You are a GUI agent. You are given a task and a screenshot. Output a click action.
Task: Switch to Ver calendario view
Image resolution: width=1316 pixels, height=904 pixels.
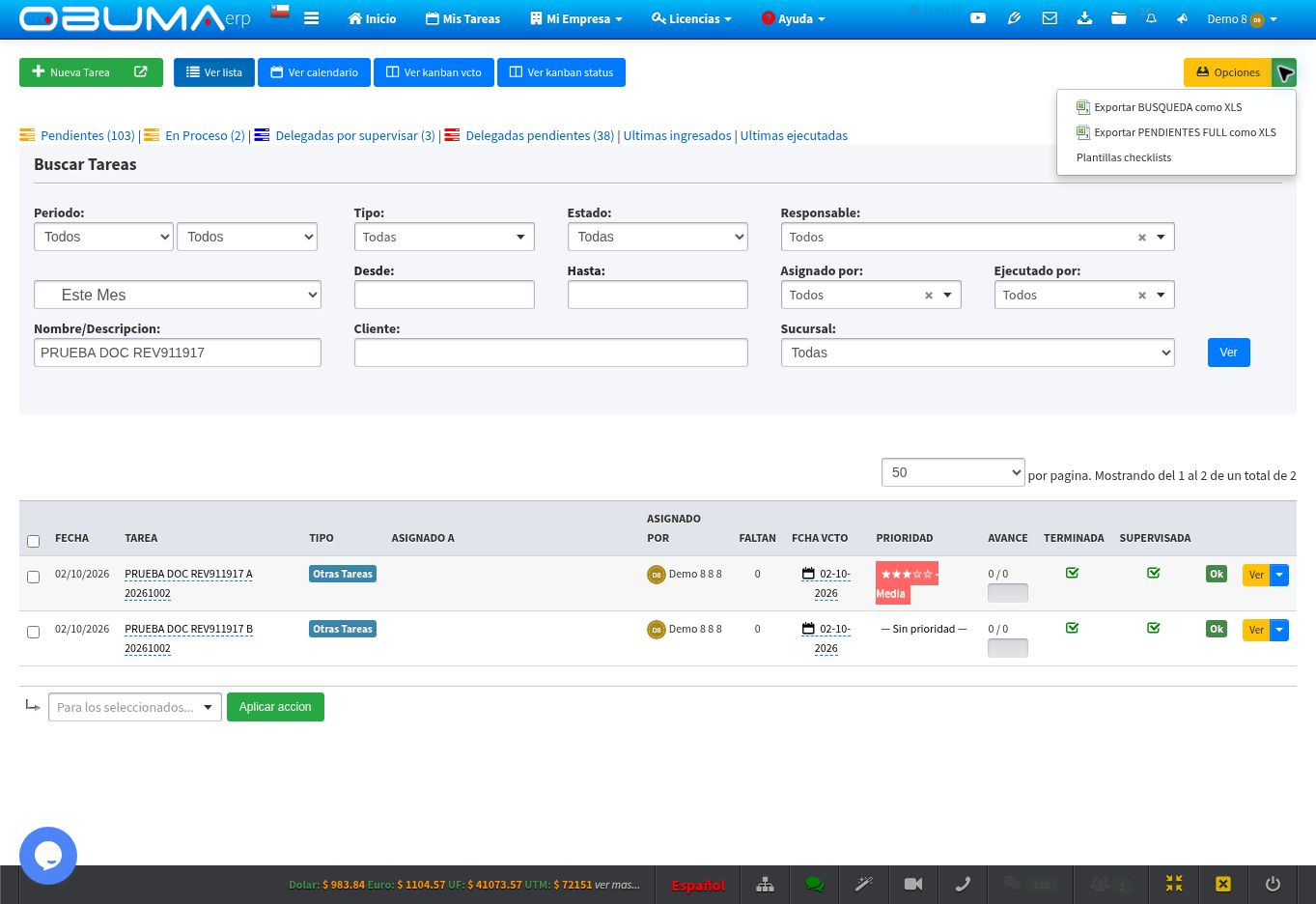[314, 72]
